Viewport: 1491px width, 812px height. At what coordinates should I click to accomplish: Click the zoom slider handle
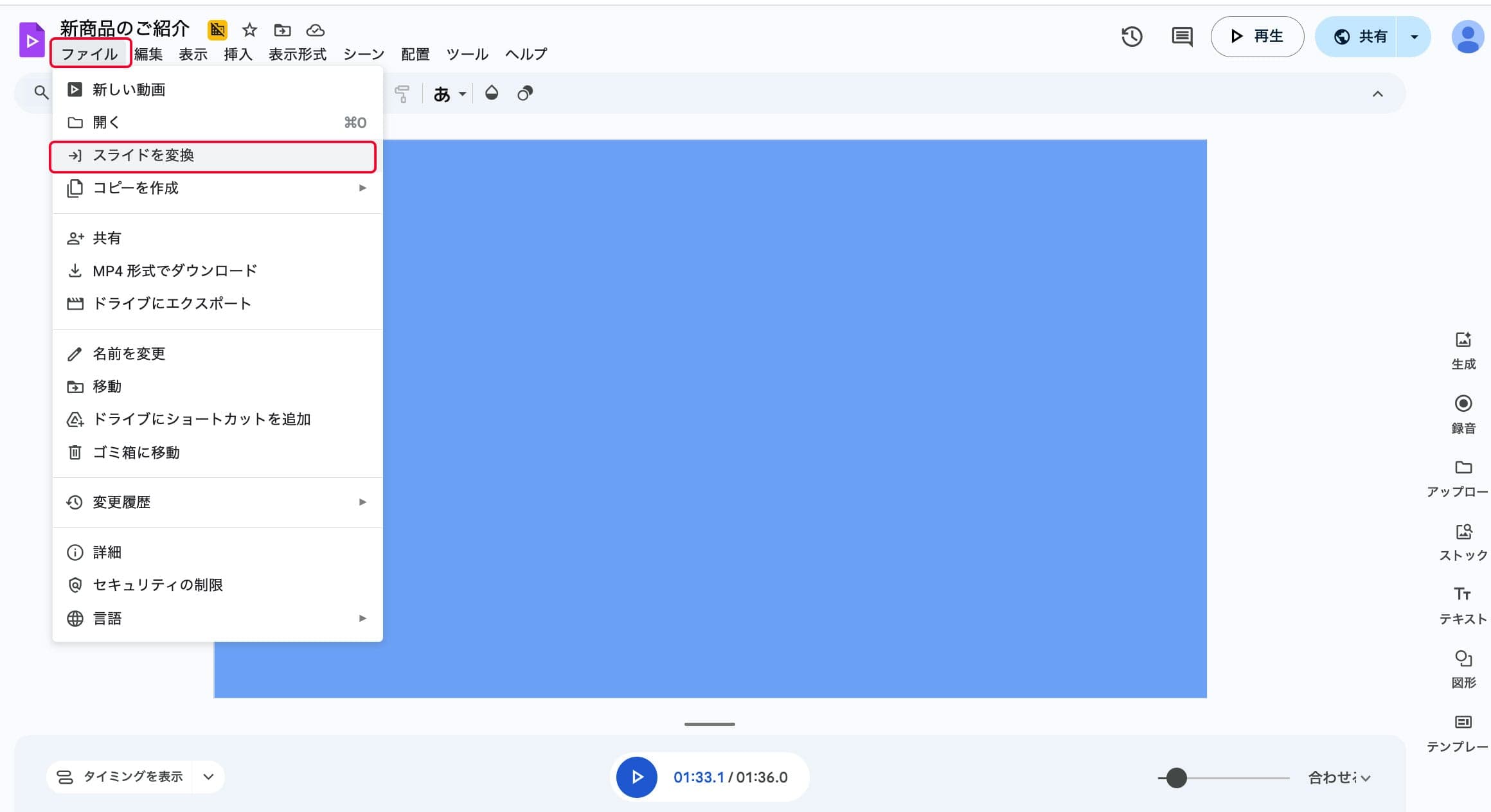click(x=1176, y=777)
